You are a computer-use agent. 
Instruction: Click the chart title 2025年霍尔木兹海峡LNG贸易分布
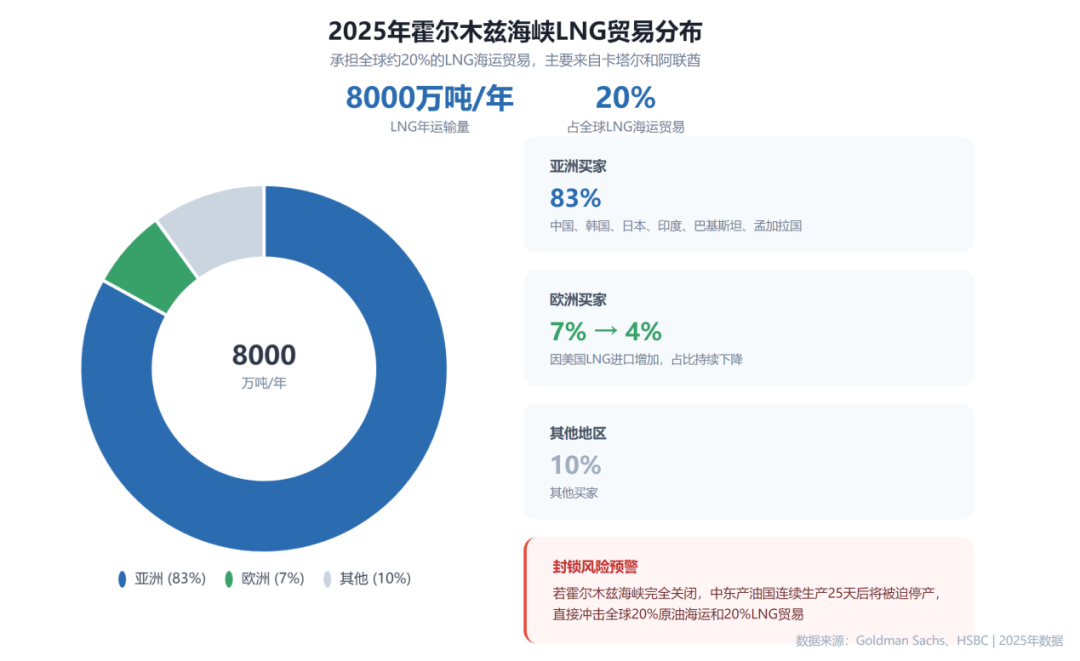coord(515,31)
